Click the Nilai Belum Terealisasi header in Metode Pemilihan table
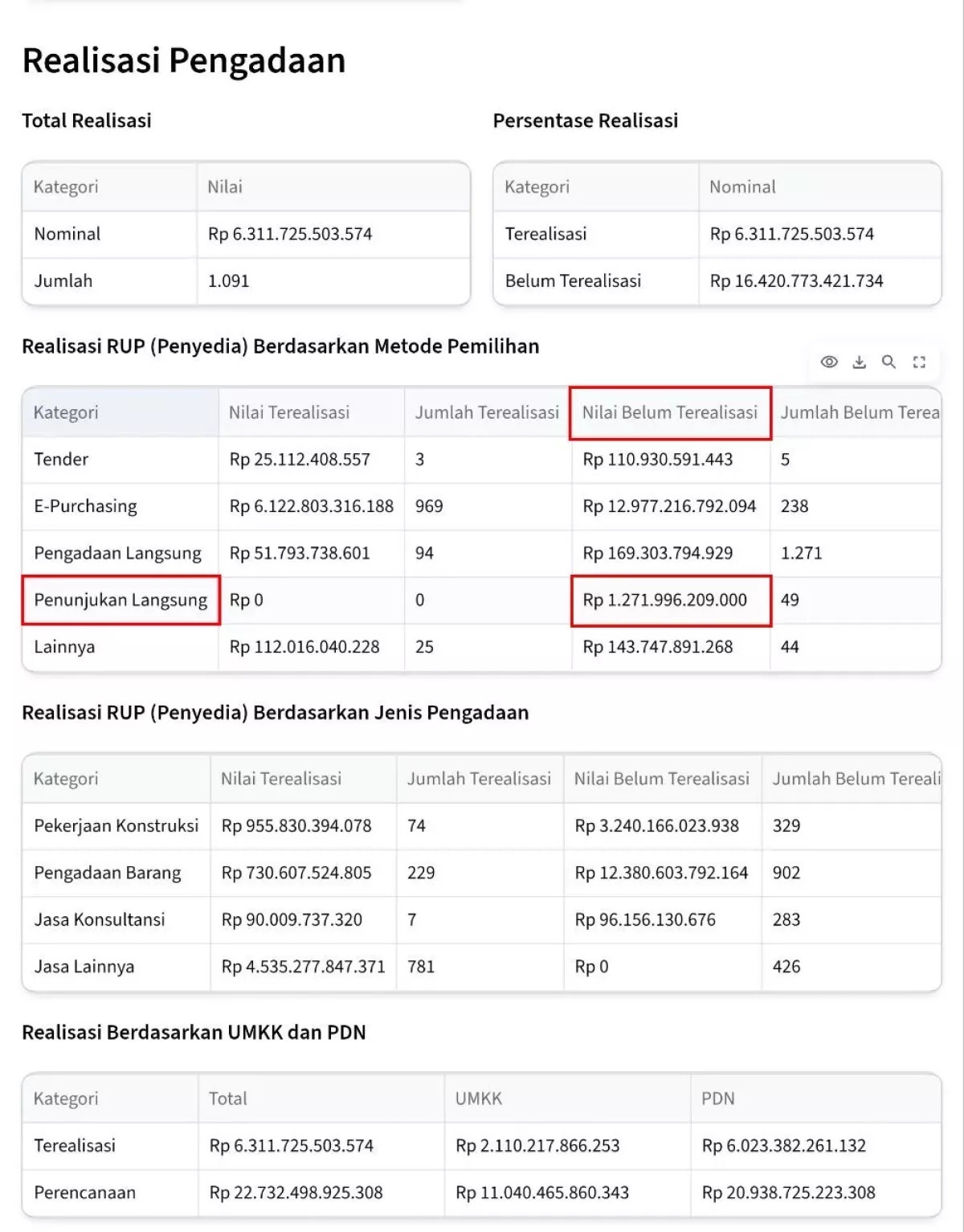This screenshot has height=1232, width=964. (670, 412)
